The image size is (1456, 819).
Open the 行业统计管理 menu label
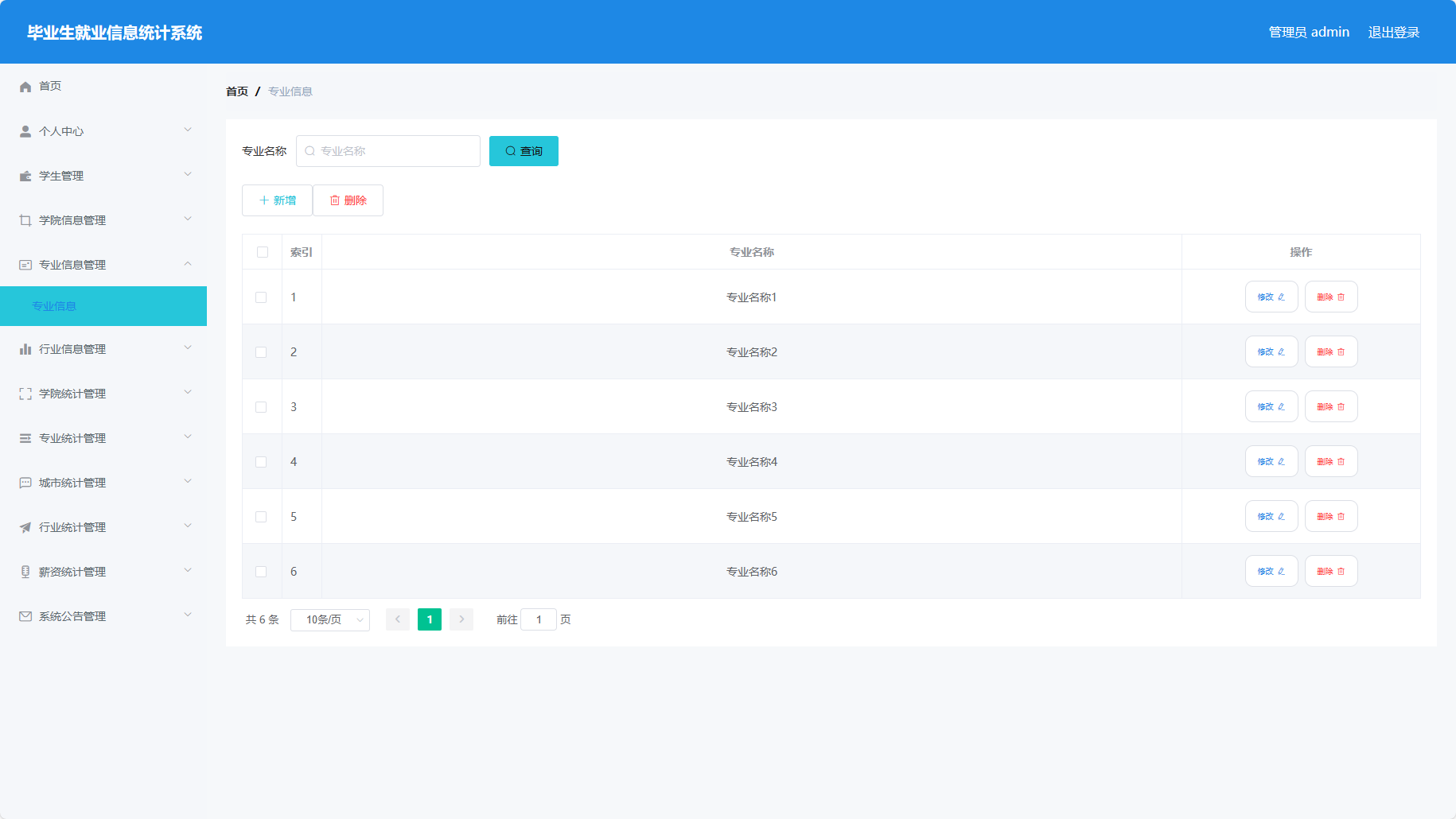(x=72, y=527)
